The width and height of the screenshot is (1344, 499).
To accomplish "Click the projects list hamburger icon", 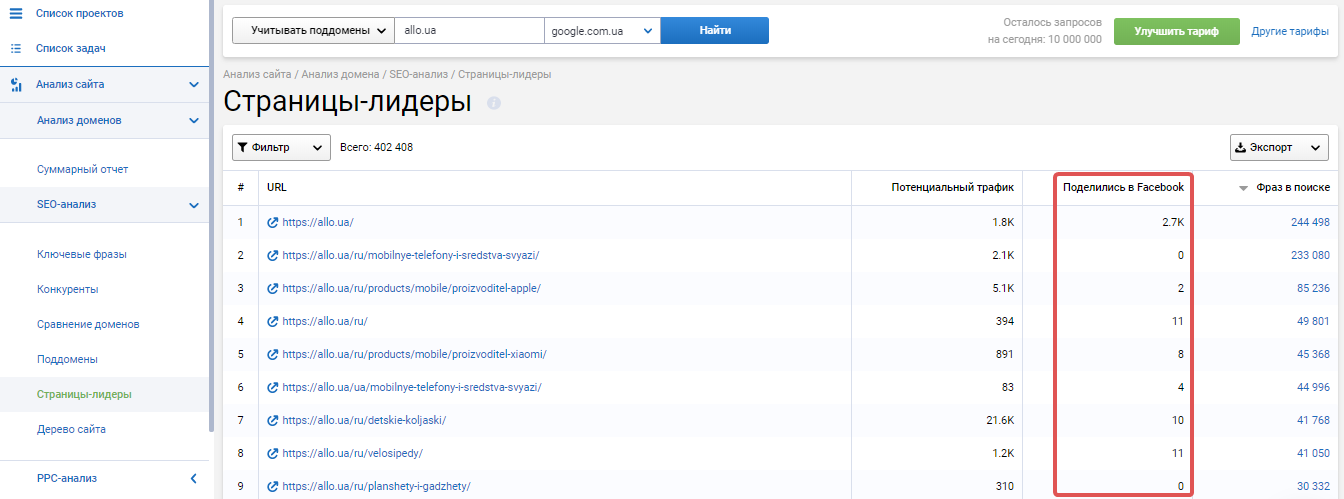I will pos(15,13).
